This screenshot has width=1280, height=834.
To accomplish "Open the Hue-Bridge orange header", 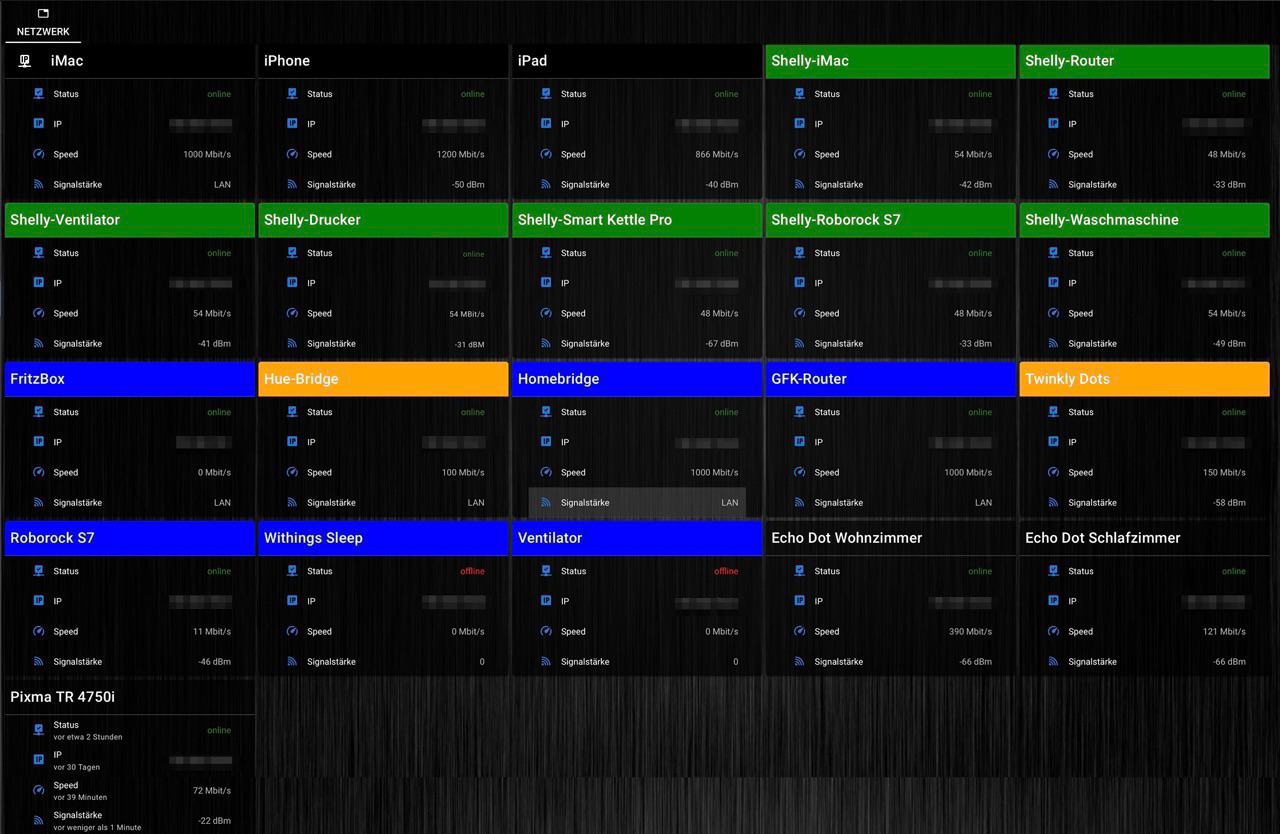I will coord(383,379).
